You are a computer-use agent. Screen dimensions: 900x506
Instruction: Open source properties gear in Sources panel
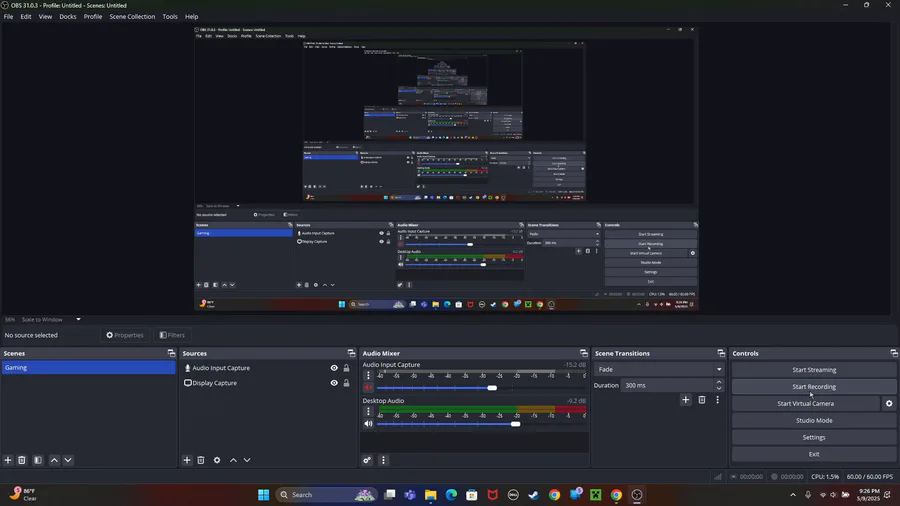pos(217,460)
